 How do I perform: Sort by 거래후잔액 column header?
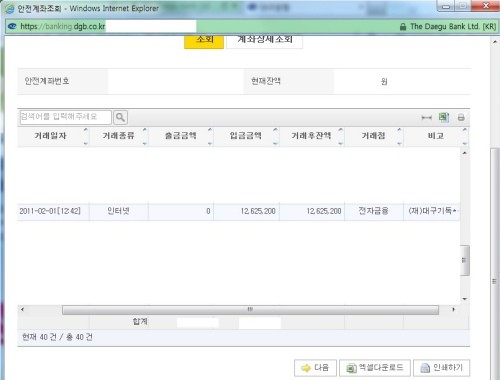pyautogui.click(x=311, y=136)
